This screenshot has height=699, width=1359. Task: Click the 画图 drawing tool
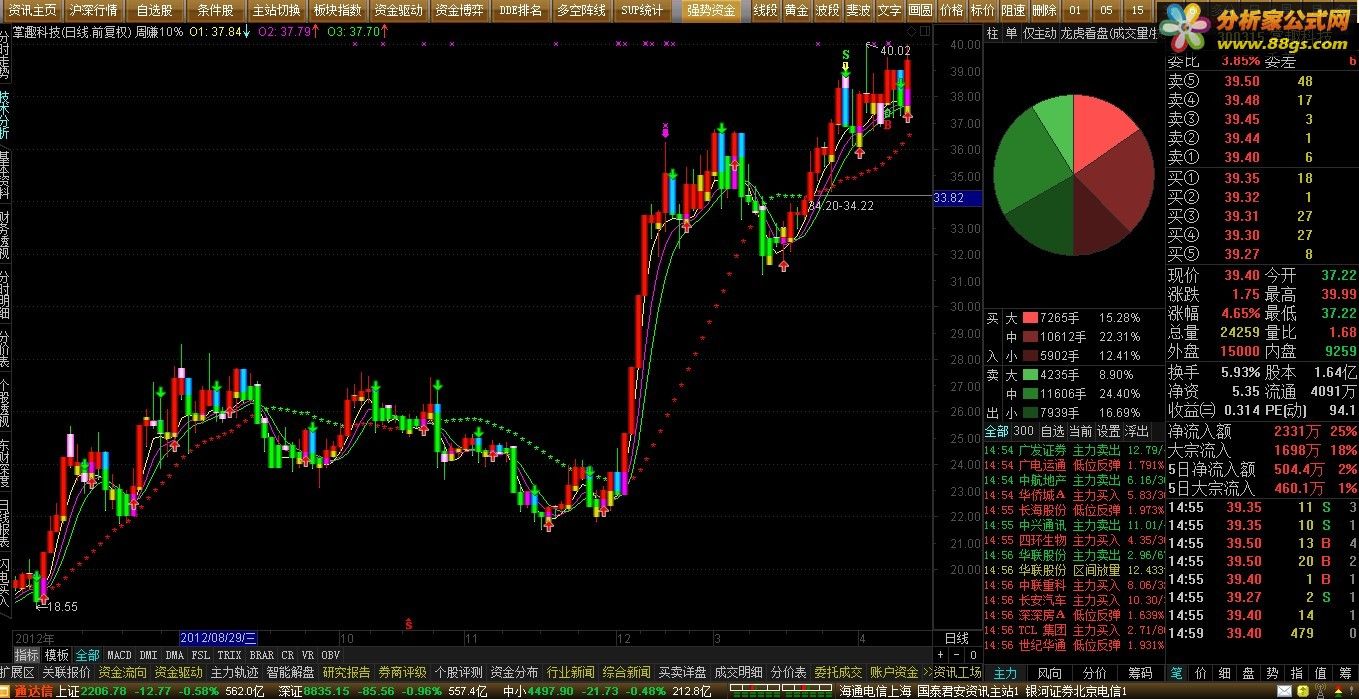[x=920, y=10]
